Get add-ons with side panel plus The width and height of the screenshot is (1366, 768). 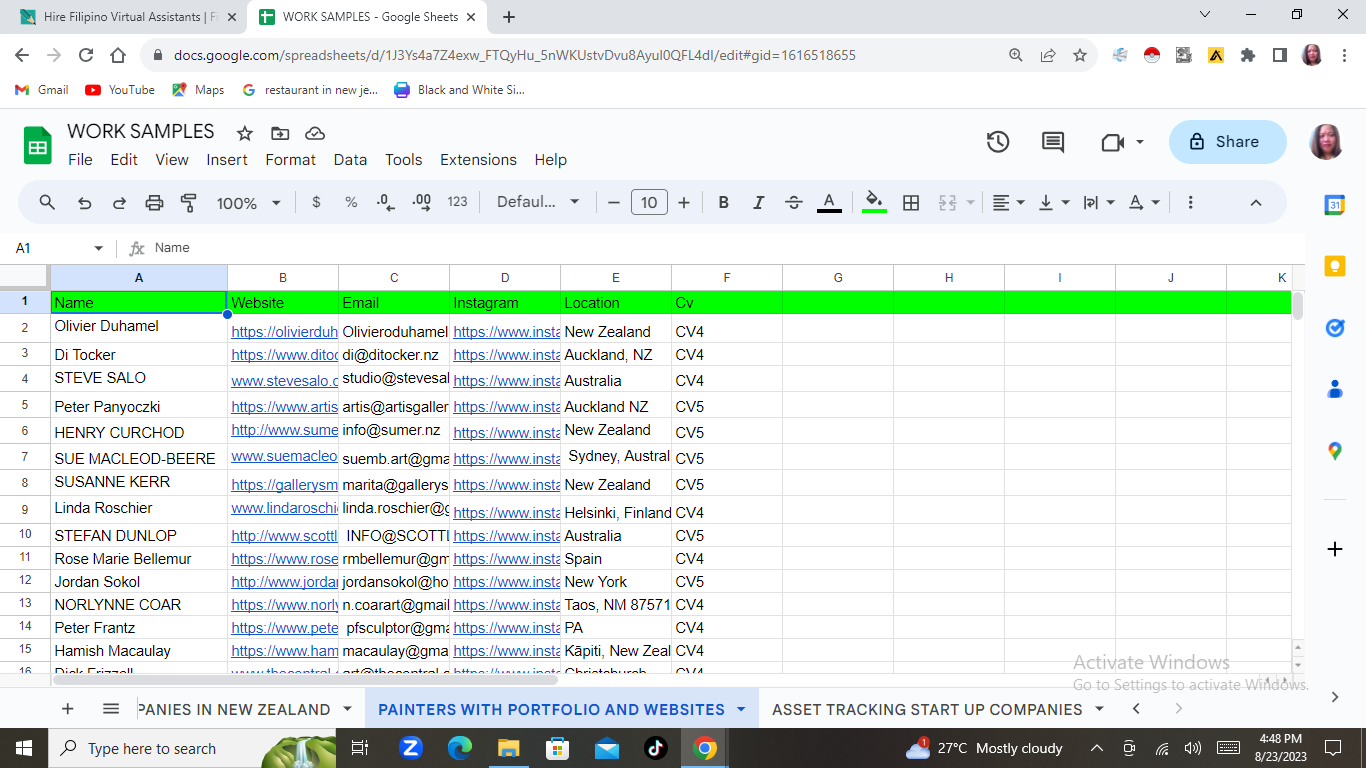click(1335, 549)
